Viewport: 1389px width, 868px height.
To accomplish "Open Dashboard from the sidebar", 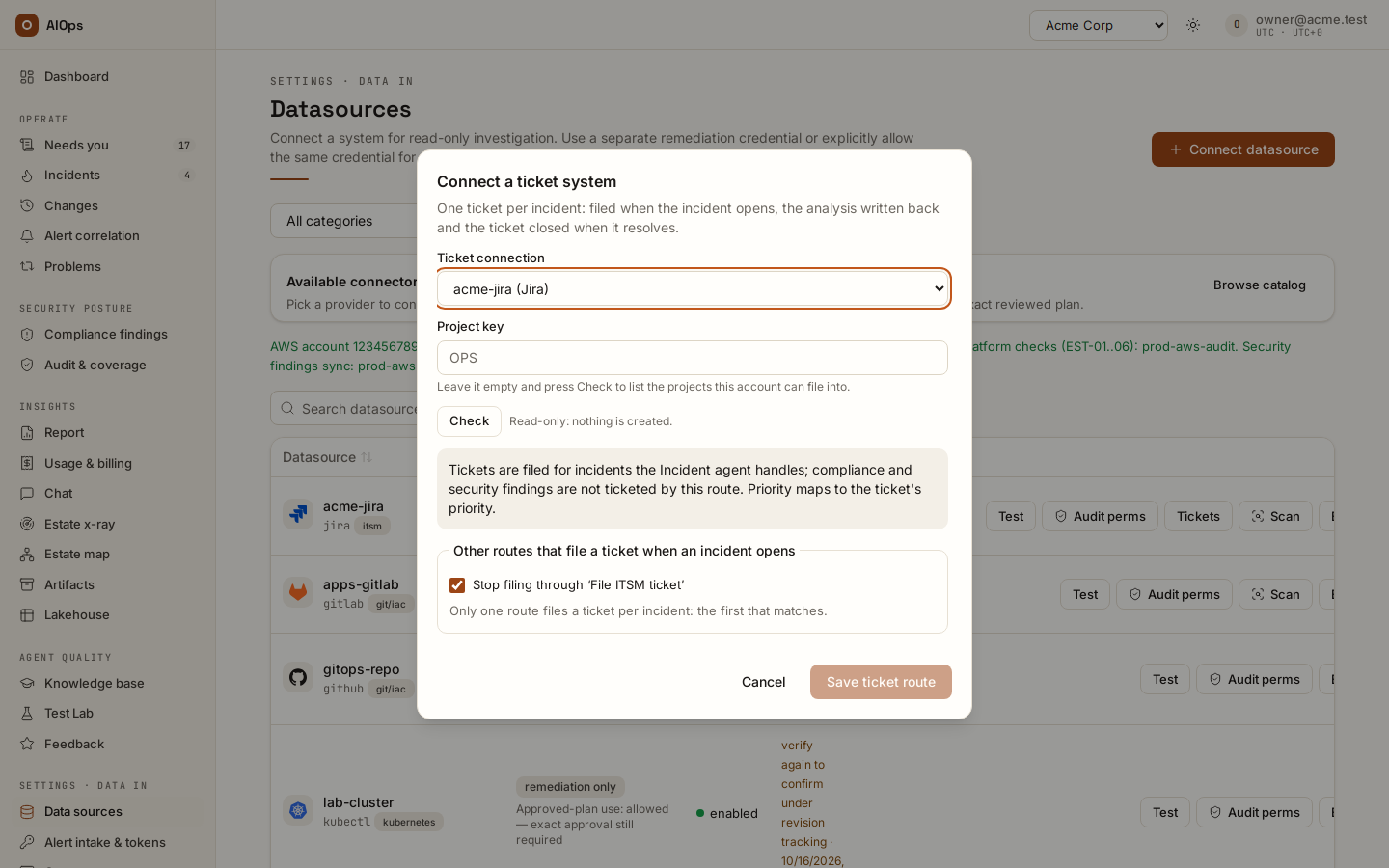I will click(x=107, y=76).
